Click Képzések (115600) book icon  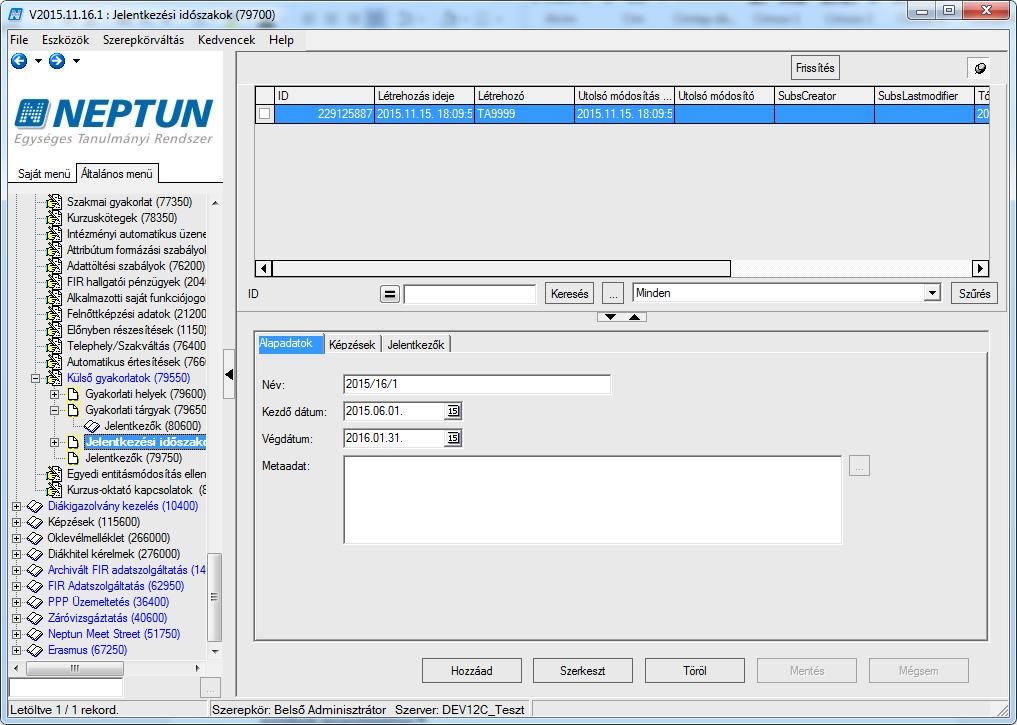pos(35,522)
